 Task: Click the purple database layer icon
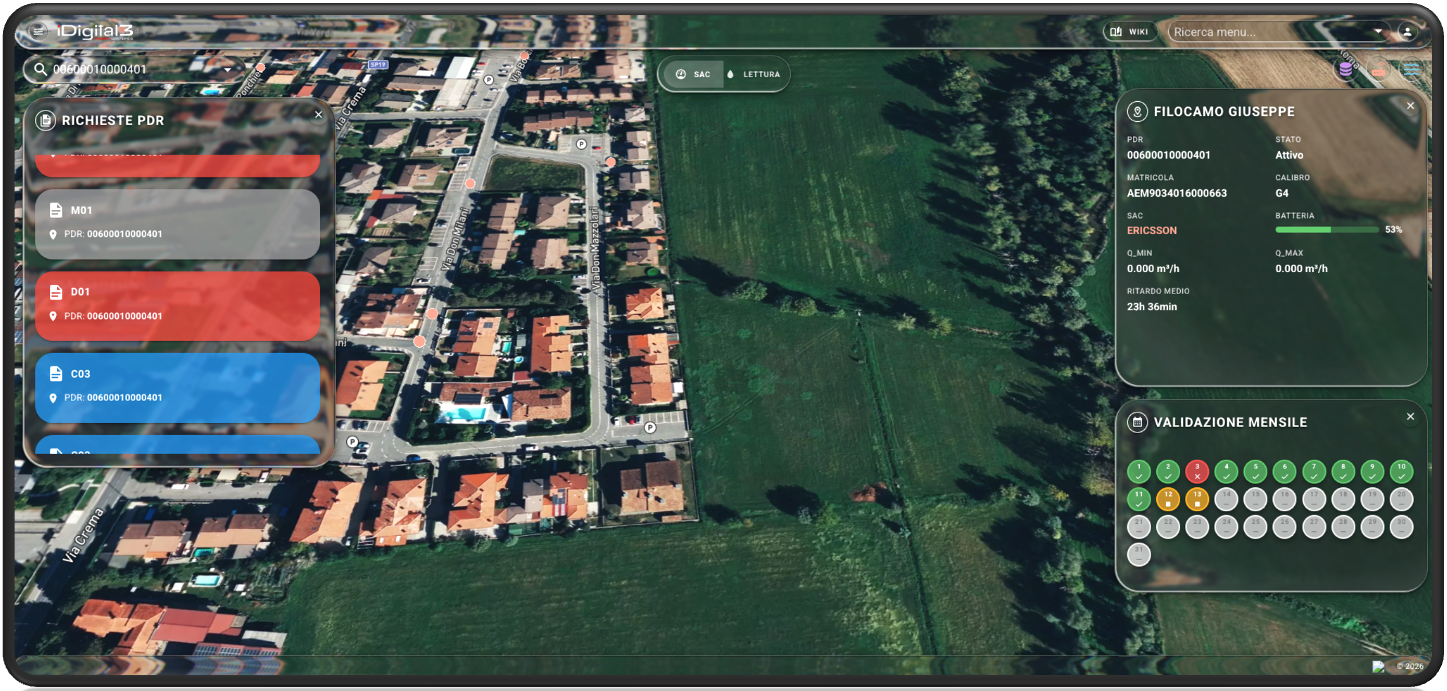pyautogui.click(x=1345, y=69)
